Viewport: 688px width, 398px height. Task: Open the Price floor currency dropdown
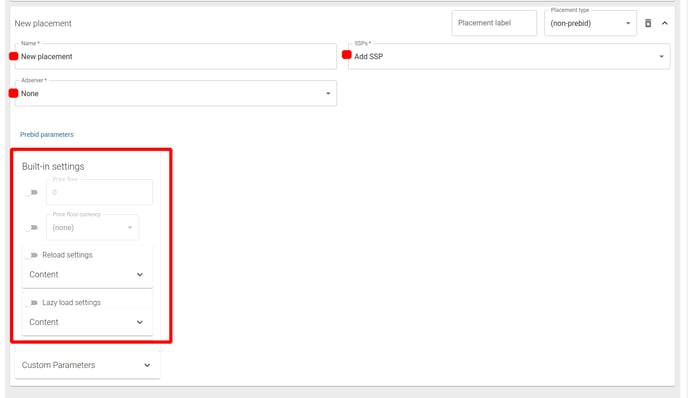[x=92, y=227]
